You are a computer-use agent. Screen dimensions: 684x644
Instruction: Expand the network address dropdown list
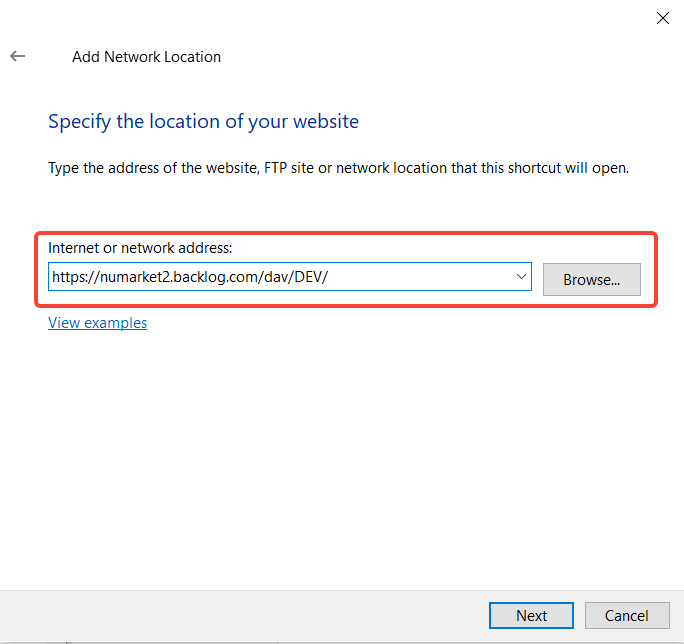click(x=521, y=277)
